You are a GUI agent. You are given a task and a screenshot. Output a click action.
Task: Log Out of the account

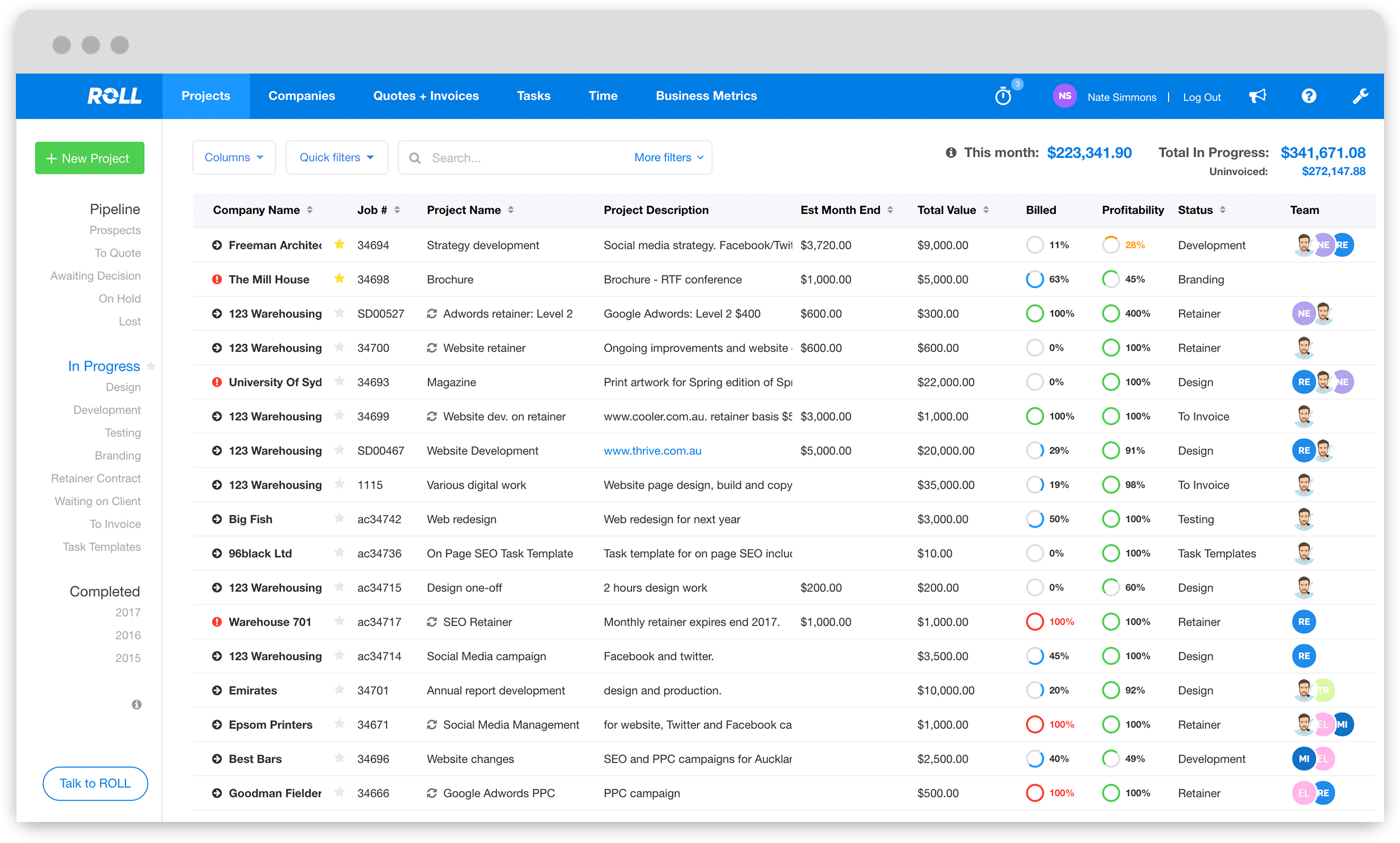click(1202, 97)
